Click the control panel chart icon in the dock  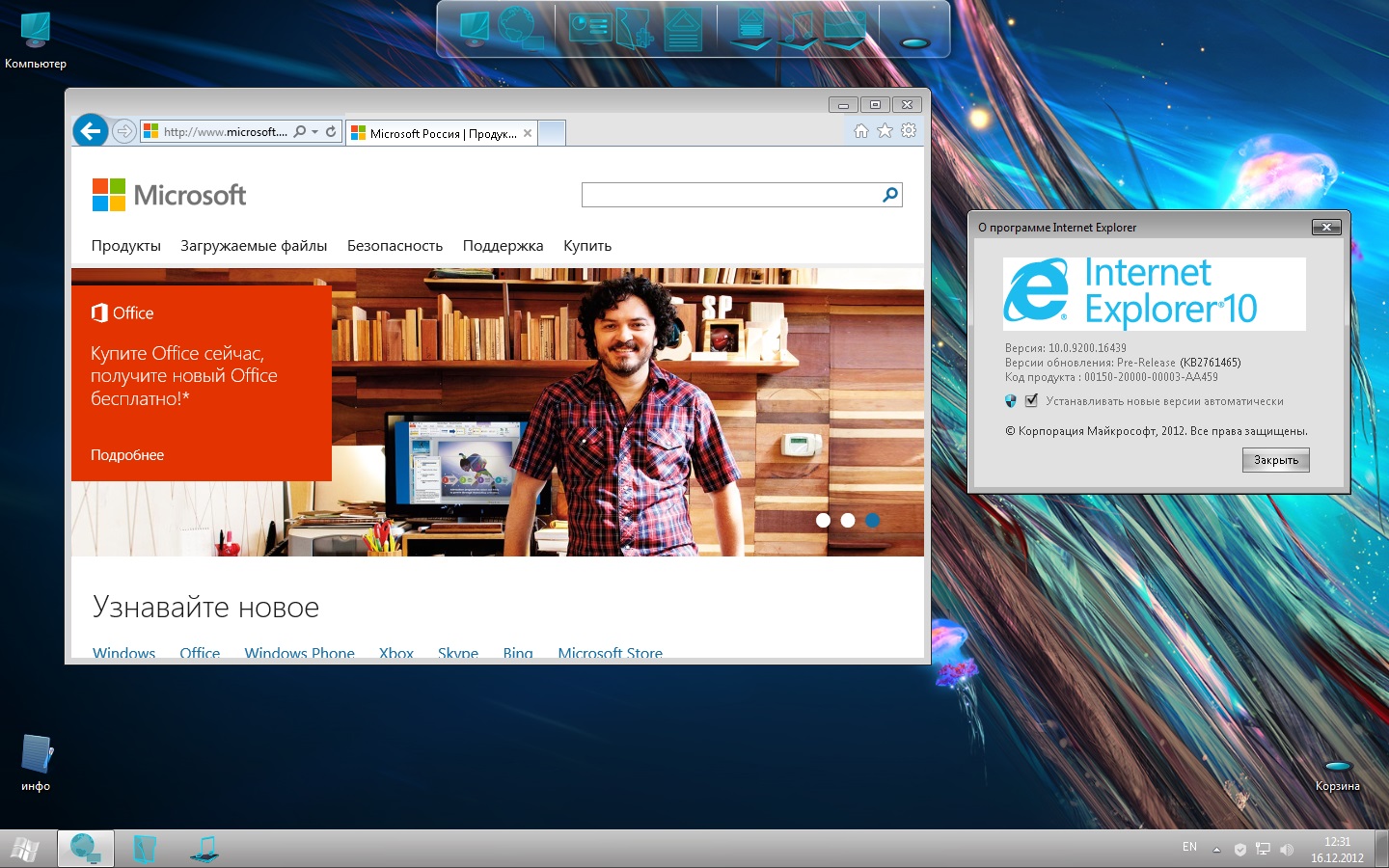(x=590, y=27)
